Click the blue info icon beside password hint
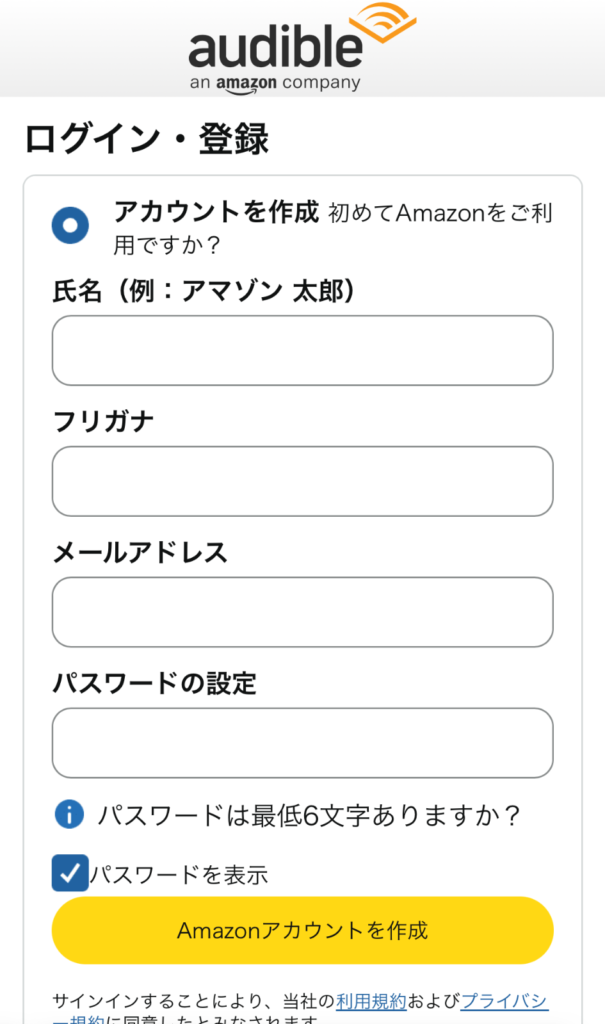 pos(68,815)
